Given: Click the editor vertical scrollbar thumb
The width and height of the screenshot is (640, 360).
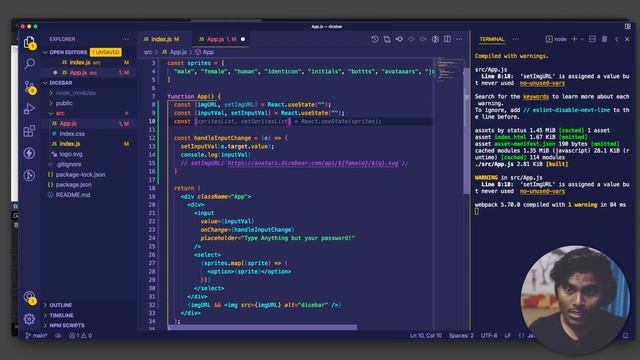Looking at the screenshot, I should [x=466, y=131].
